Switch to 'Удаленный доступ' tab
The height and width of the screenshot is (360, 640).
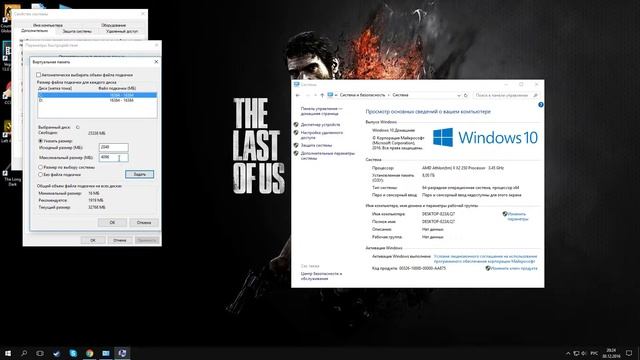(122, 31)
